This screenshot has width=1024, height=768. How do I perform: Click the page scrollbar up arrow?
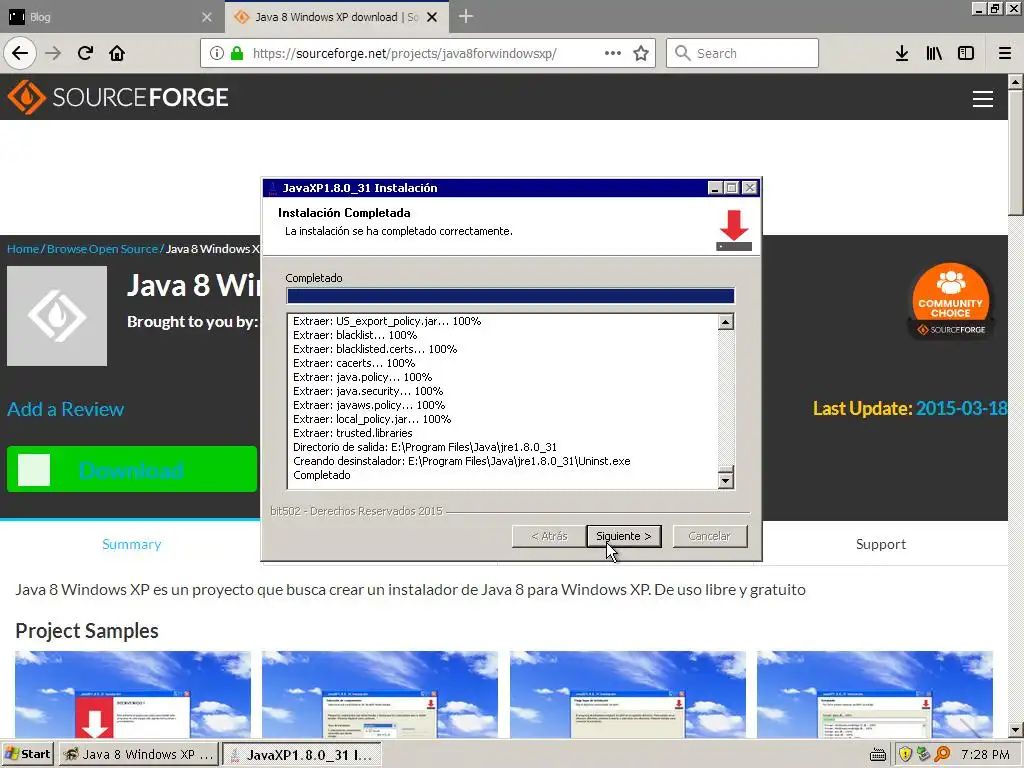[x=1016, y=82]
